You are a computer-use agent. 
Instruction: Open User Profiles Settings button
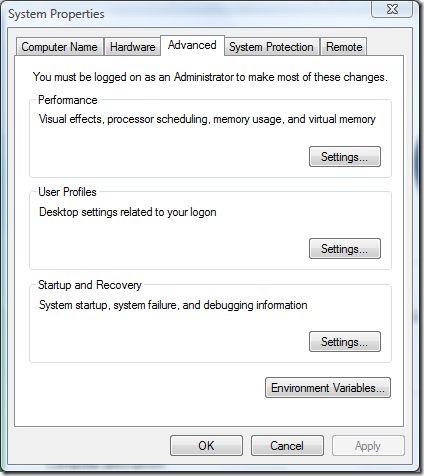click(345, 249)
